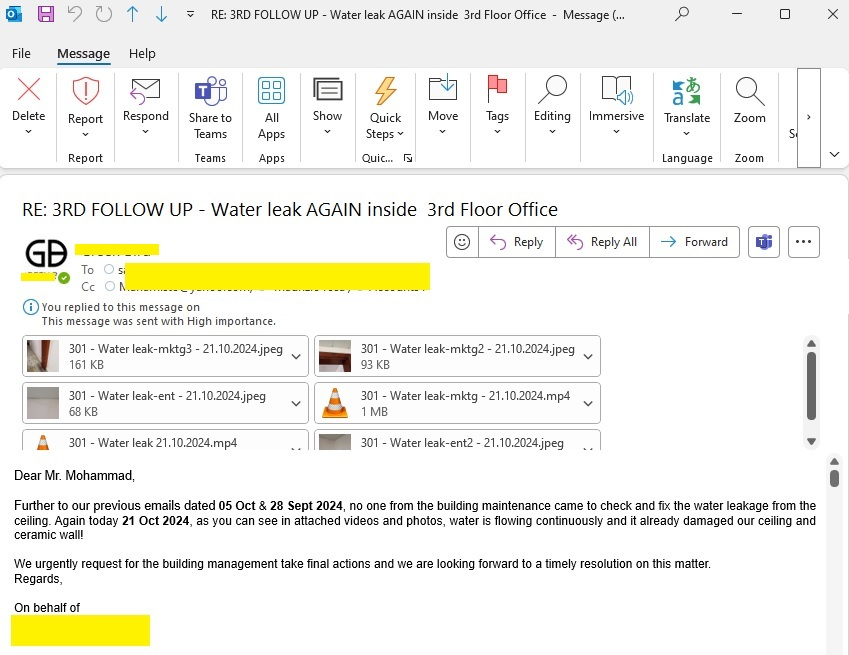Open the Help tab
The width and height of the screenshot is (849, 655).
tap(142, 54)
